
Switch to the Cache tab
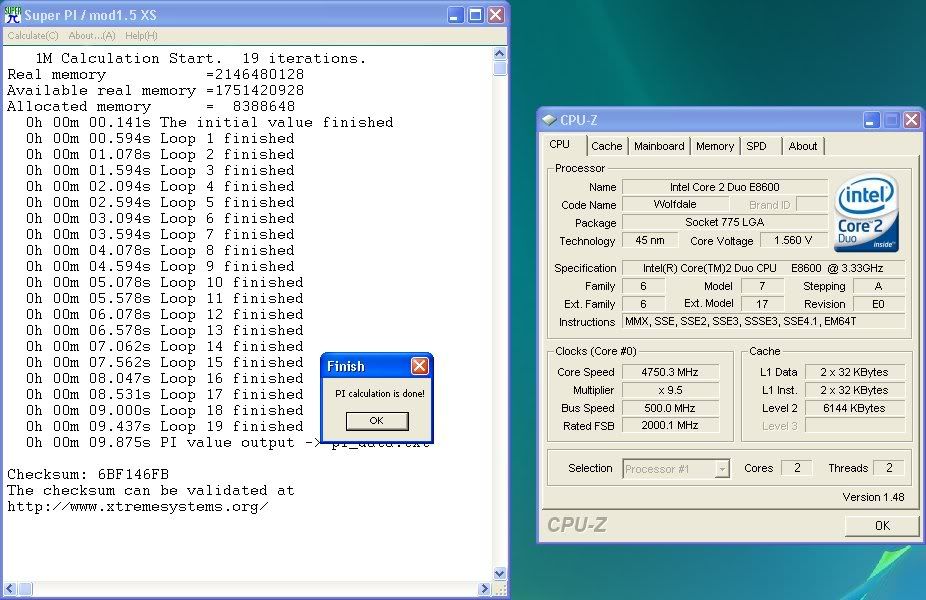click(x=607, y=146)
